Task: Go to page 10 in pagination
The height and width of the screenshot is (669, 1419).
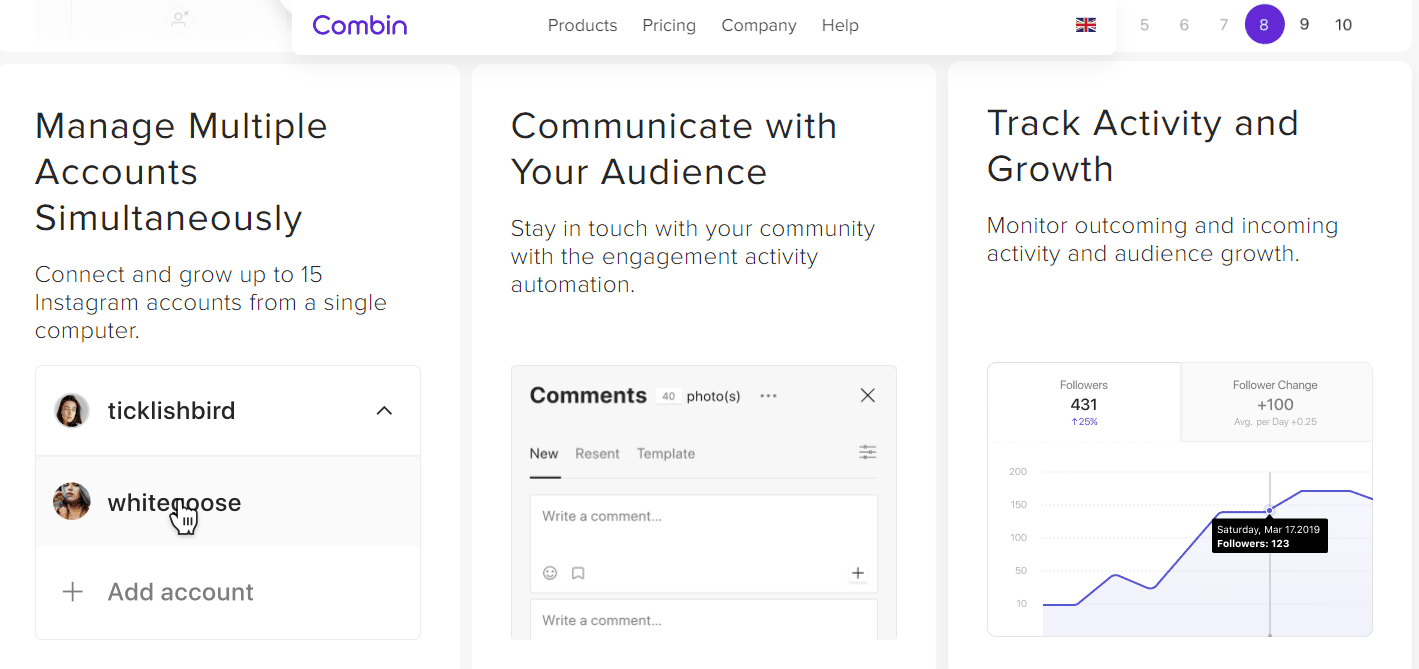Action: coord(1344,25)
